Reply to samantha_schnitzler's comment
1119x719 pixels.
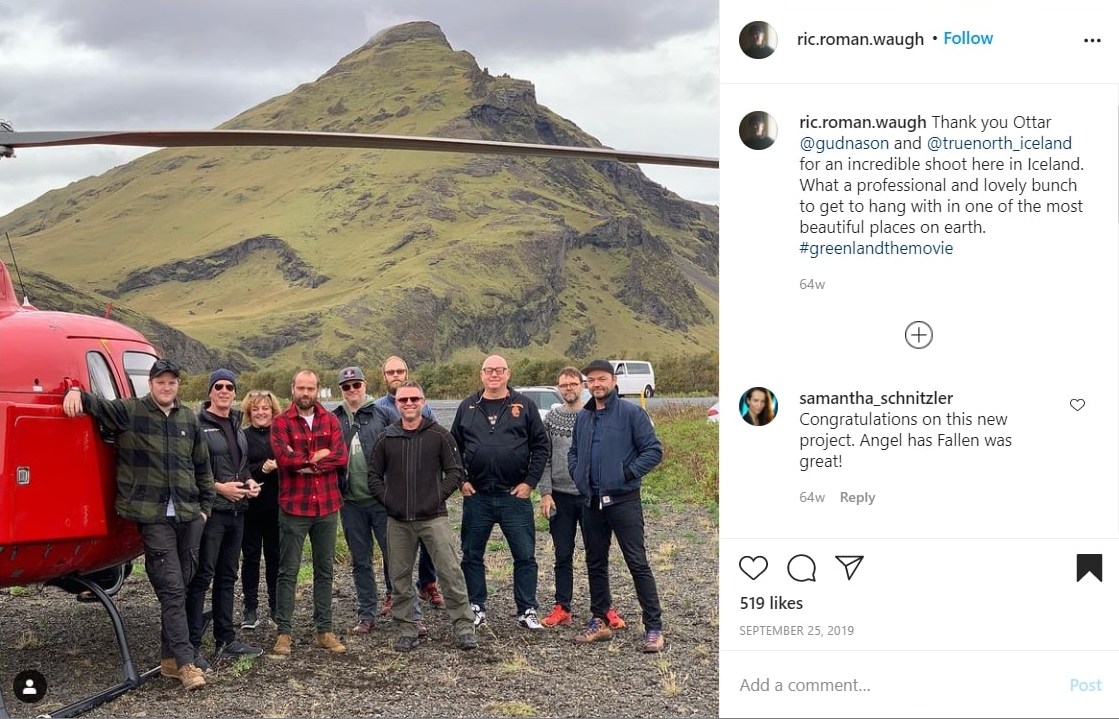coord(857,498)
